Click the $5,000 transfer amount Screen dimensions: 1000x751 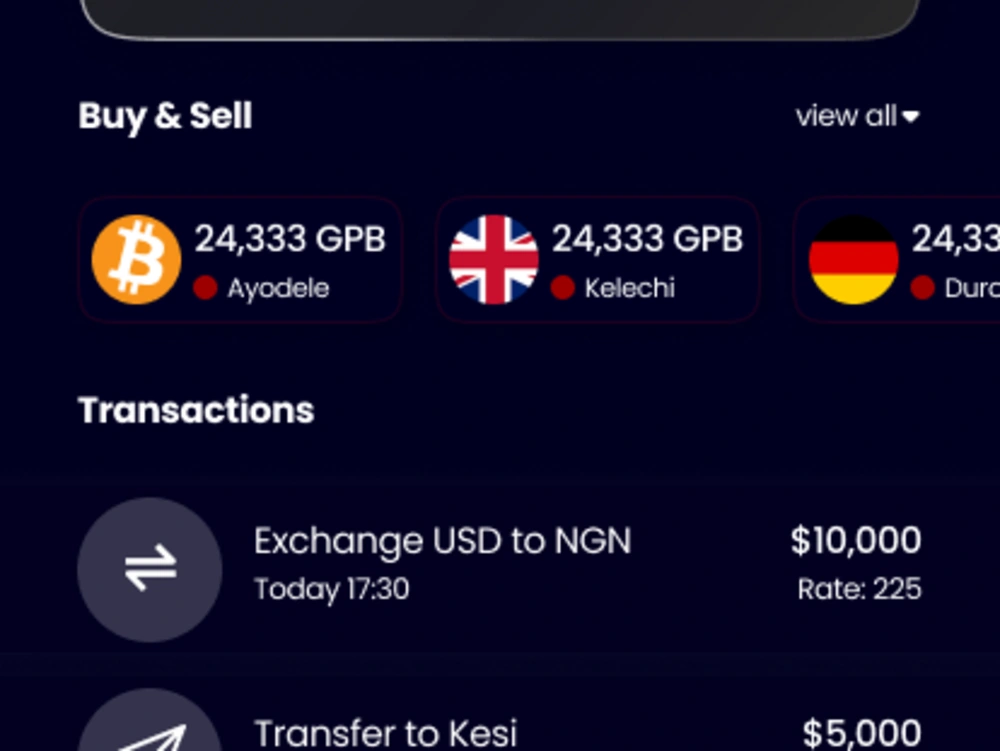click(862, 733)
